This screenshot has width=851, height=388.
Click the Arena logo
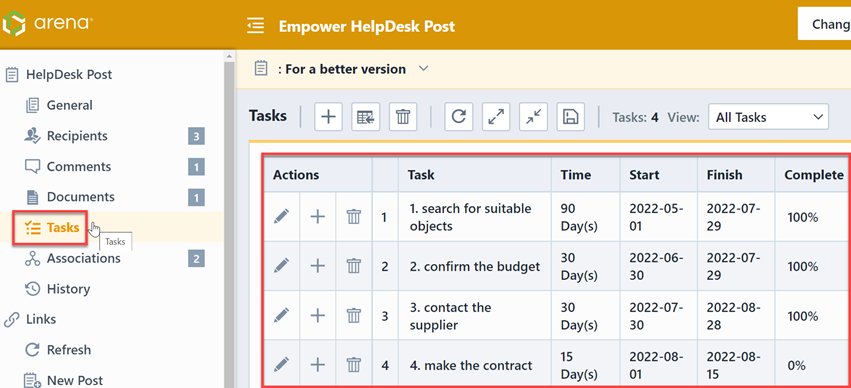click(x=48, y=24)
